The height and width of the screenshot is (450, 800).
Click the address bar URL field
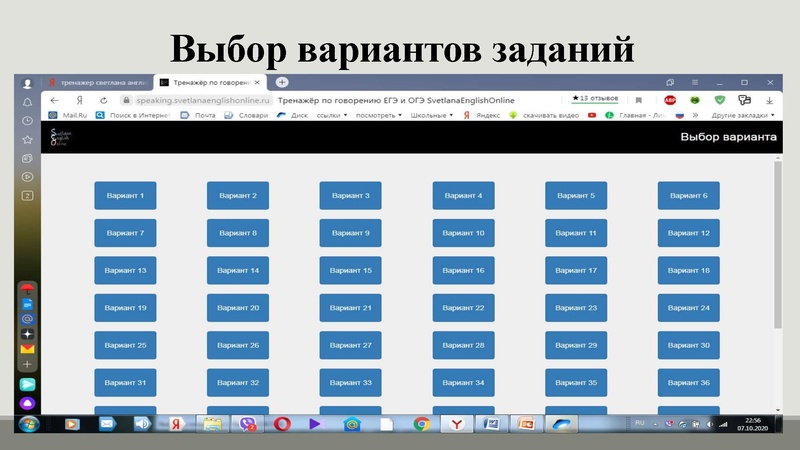tap(203, 101)
